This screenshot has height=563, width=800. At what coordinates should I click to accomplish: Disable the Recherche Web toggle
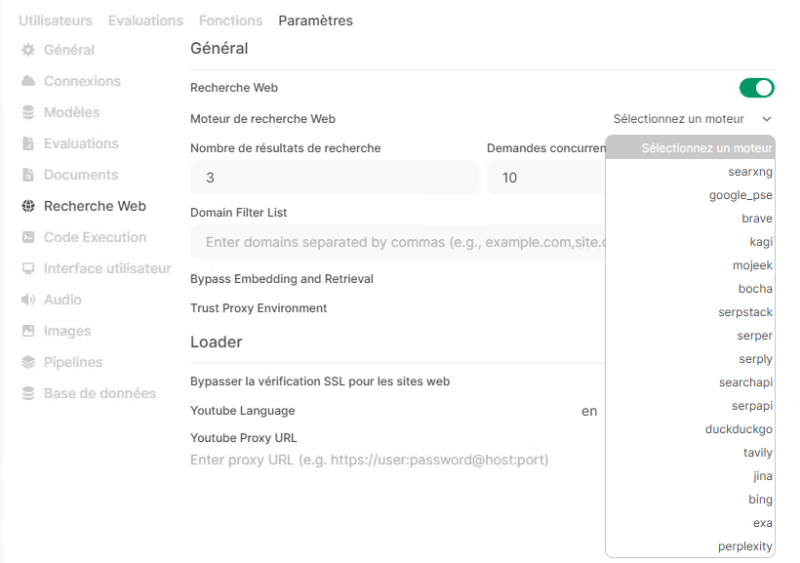pyautogui.click(x=756, y=88)
